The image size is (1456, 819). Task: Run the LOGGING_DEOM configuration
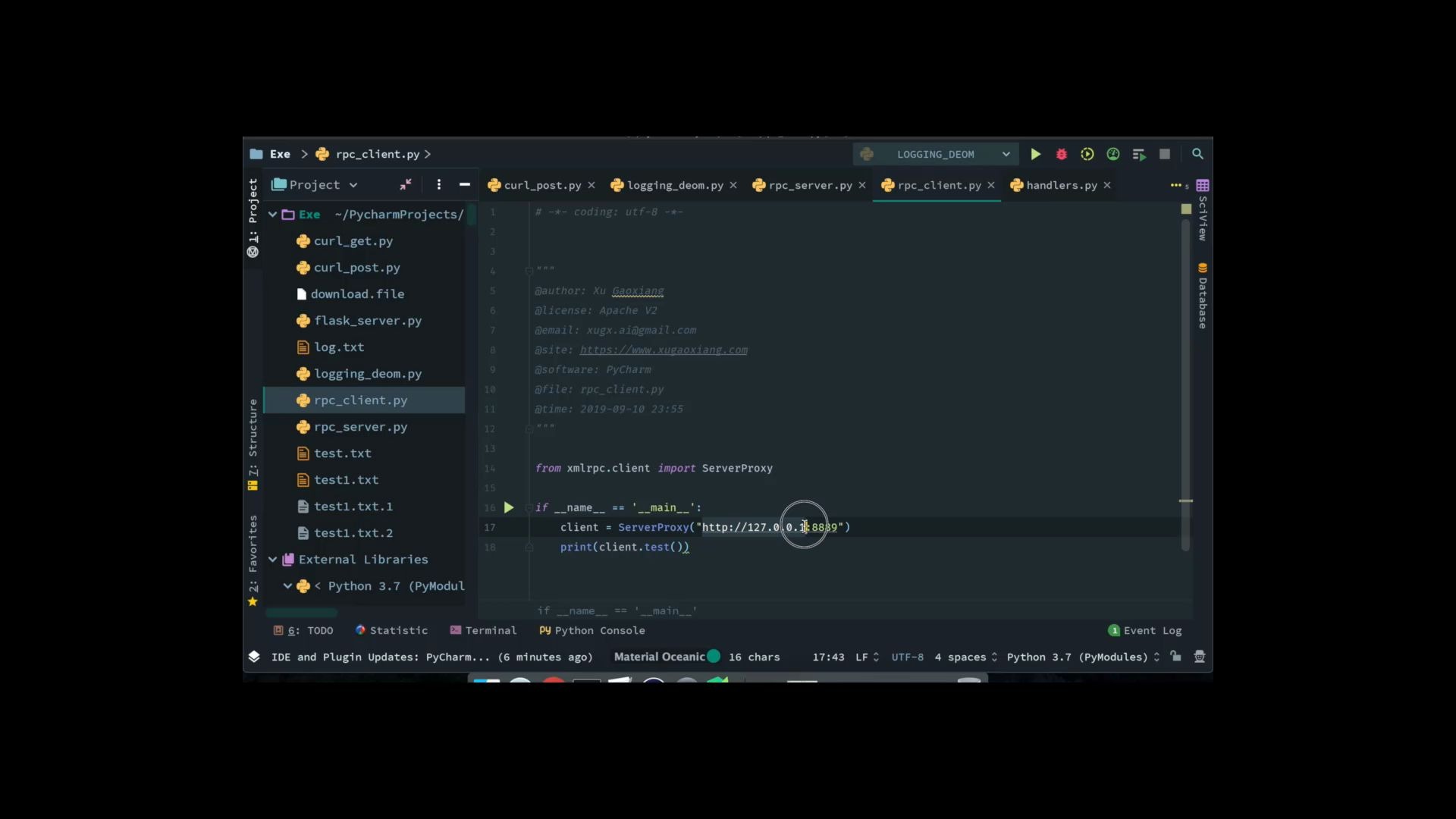[x=1036, y=154]
